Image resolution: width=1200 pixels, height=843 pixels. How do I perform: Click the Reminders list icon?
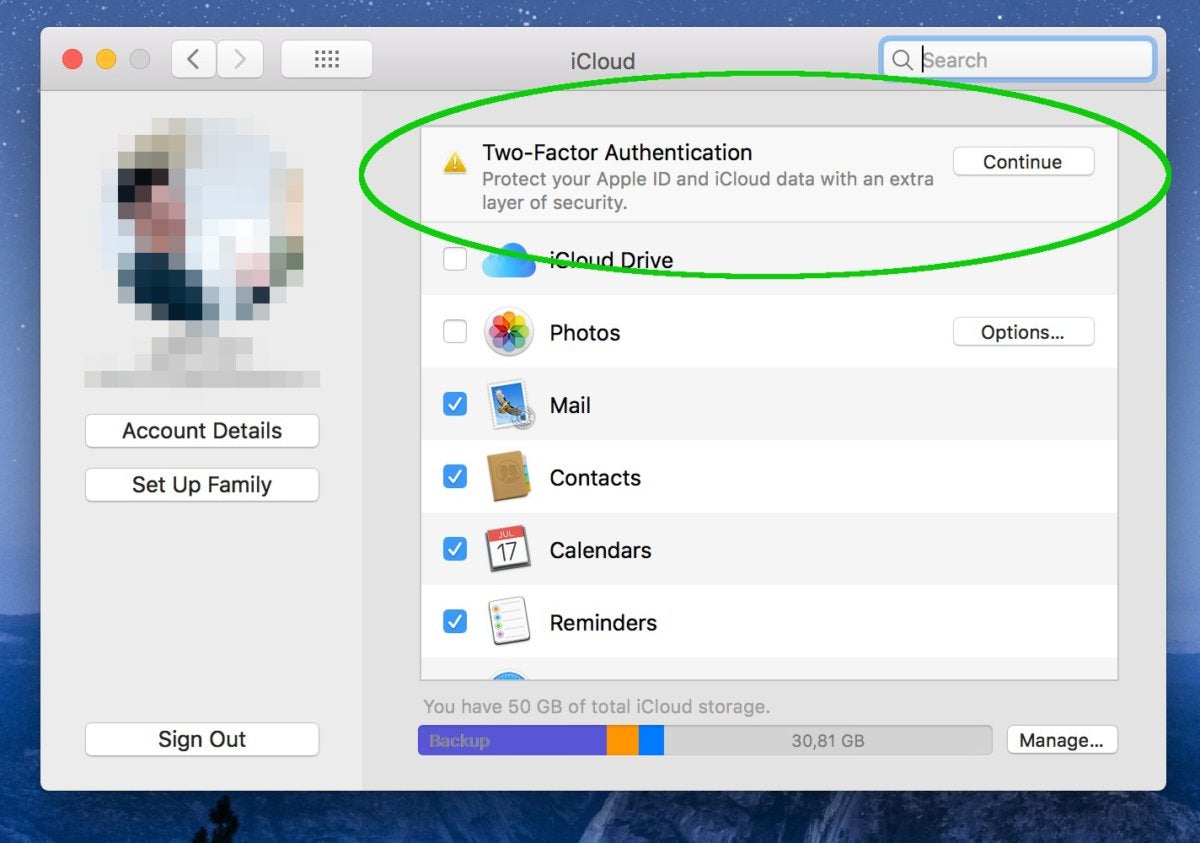coord(509,622)
